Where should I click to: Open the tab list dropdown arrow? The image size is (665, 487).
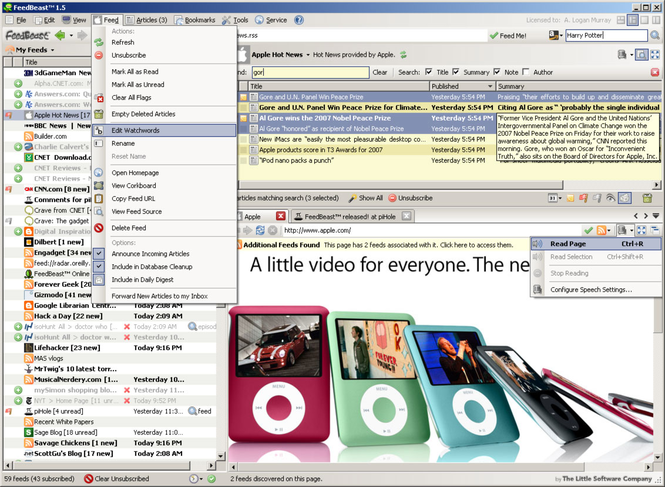pos(656,216)
